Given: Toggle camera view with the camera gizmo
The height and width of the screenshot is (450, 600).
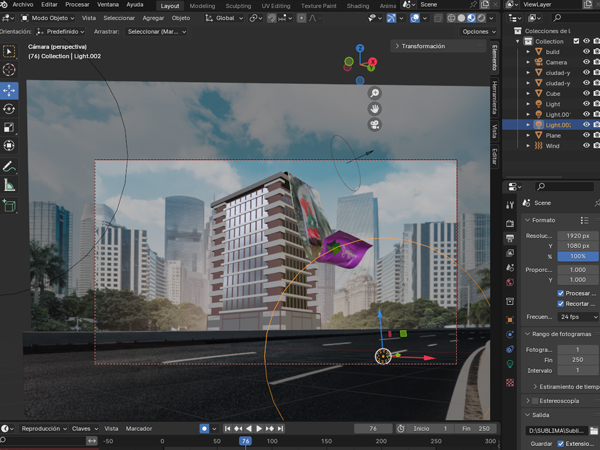Looking at the screenshot, I should [374, 124].
